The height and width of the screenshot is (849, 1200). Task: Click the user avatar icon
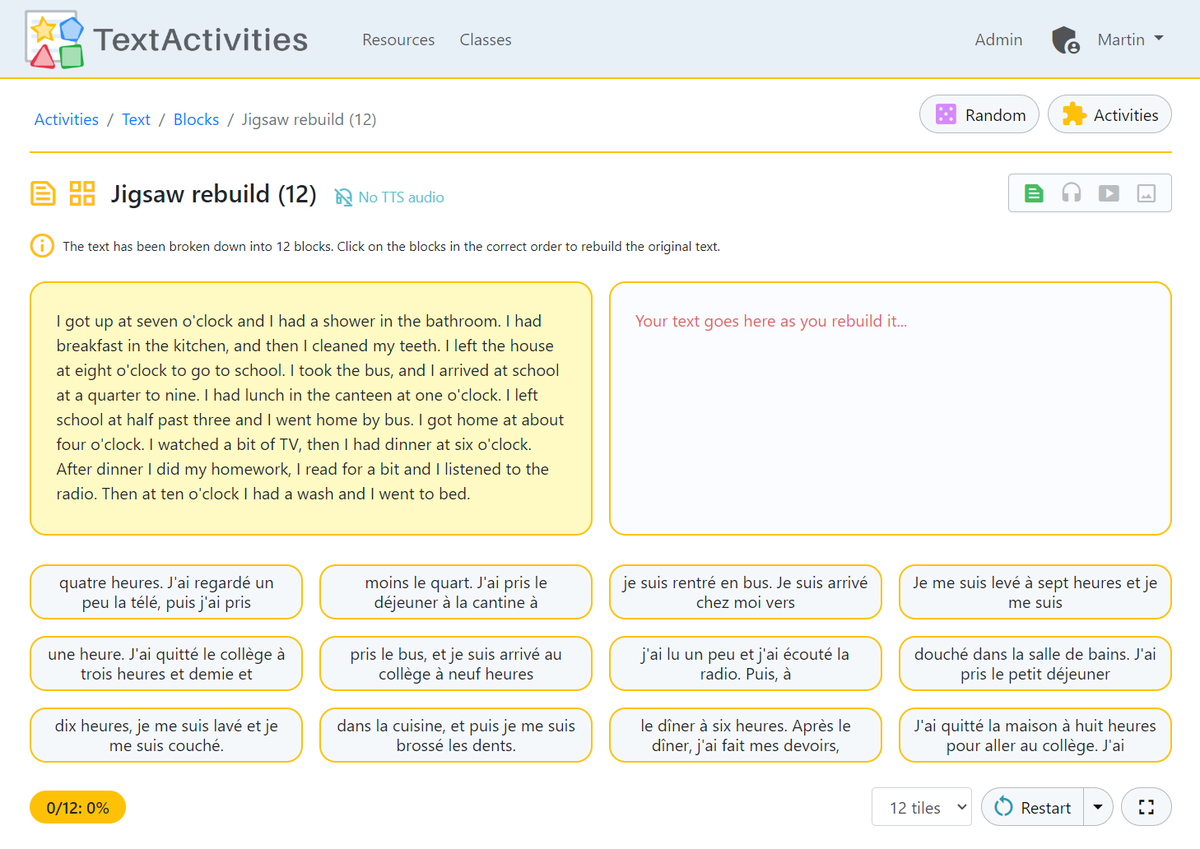[1064, 40]
